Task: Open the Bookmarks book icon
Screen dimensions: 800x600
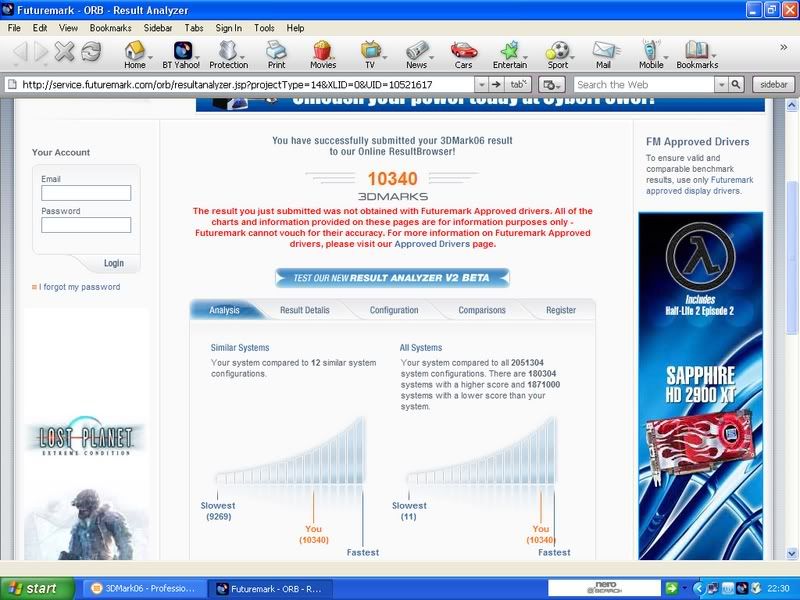Action: 697,55
